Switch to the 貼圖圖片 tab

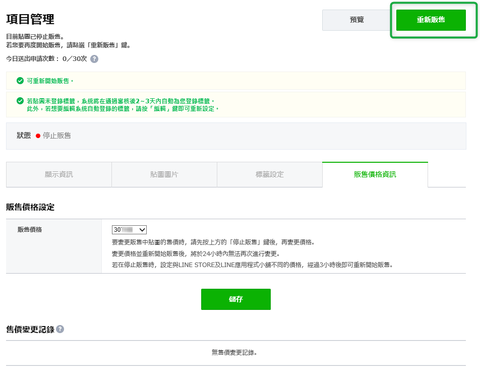[164, 174]
